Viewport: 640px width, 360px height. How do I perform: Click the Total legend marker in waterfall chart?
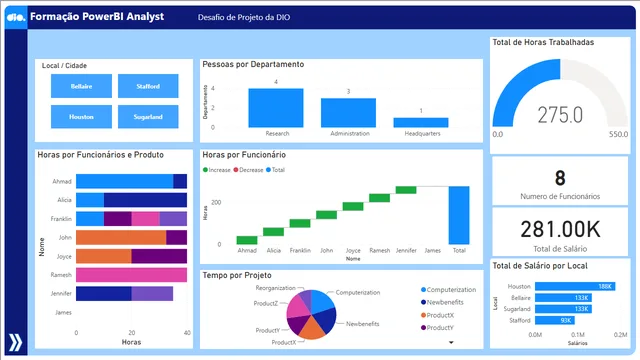click(268, 170)
